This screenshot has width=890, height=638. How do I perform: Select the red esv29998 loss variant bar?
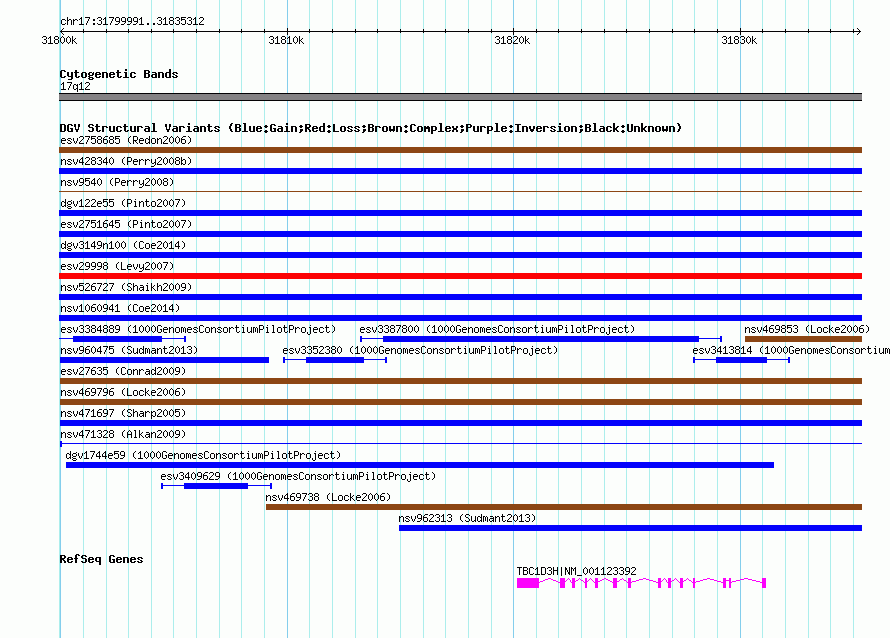pyautogui.click(x=460, y=276)
